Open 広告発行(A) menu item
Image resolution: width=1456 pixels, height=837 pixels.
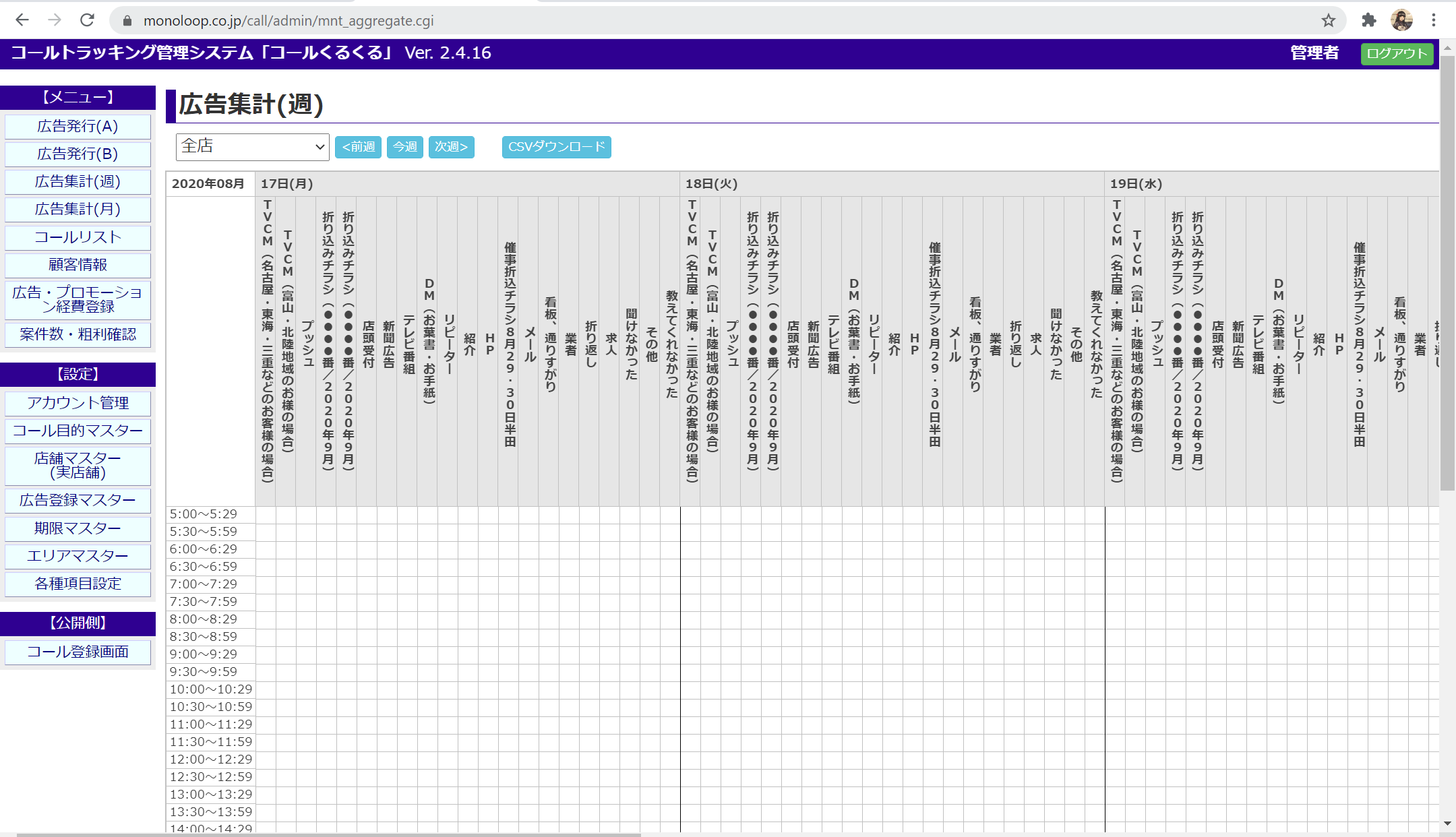point(78,126)
